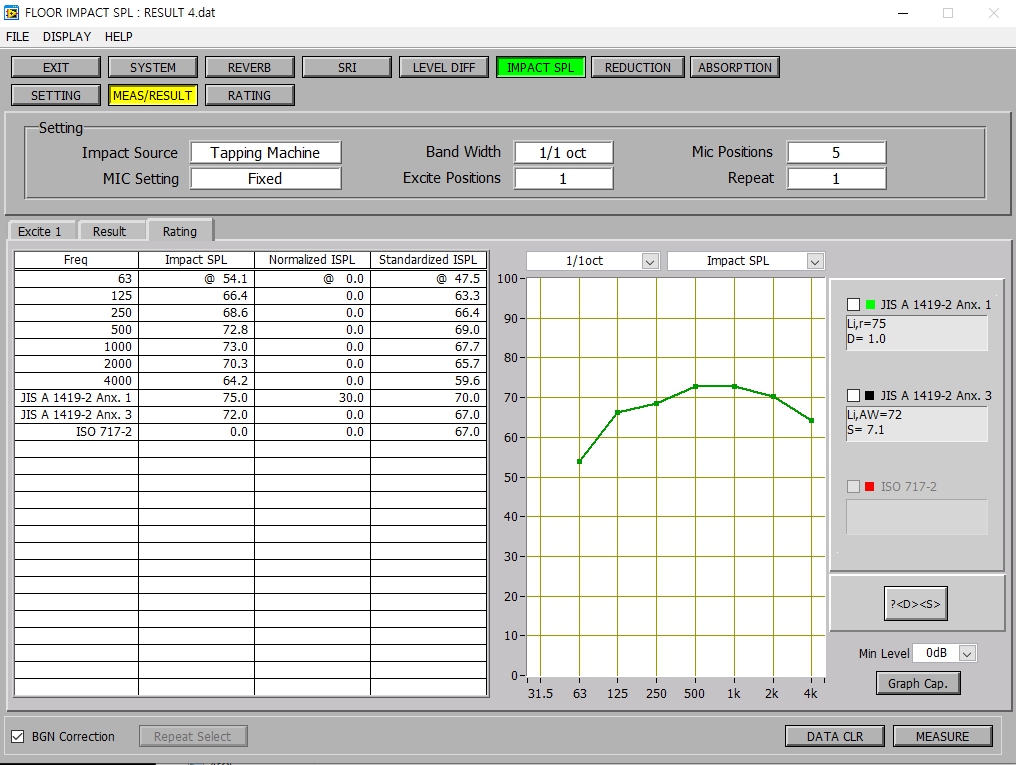
Task: Select the 63 frequency row cell
Action: (76, 279)
